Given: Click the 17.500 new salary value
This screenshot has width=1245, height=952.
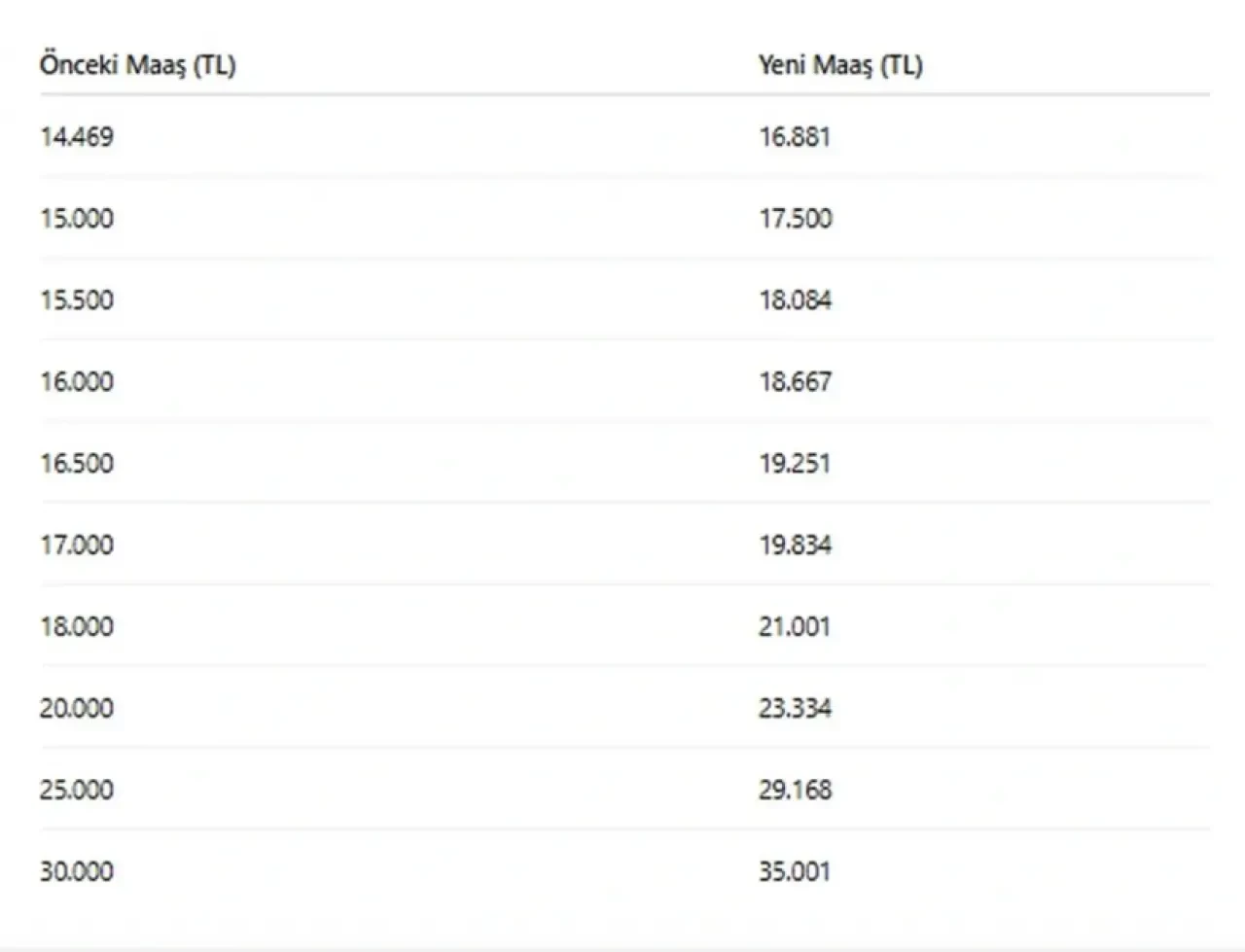Looking at the screenshot, I should coord(796,218).
